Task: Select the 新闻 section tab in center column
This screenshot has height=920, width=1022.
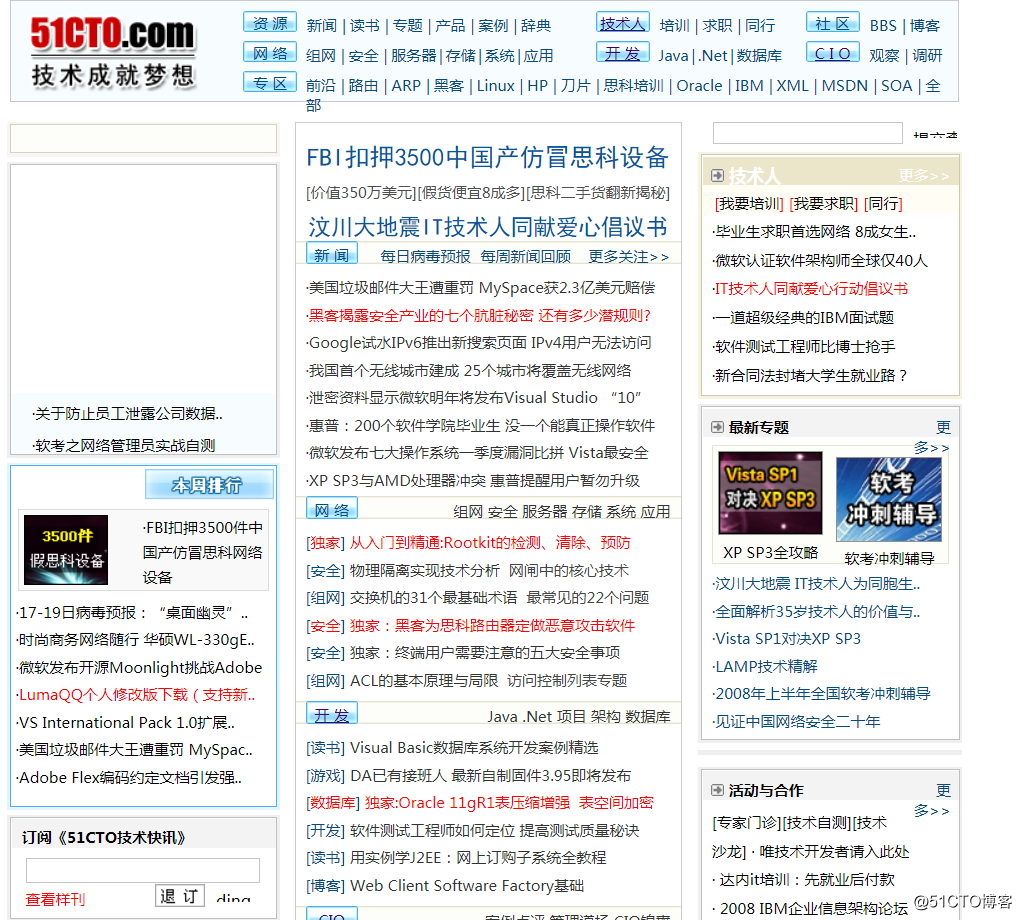Action: click(x=332, y=255)
